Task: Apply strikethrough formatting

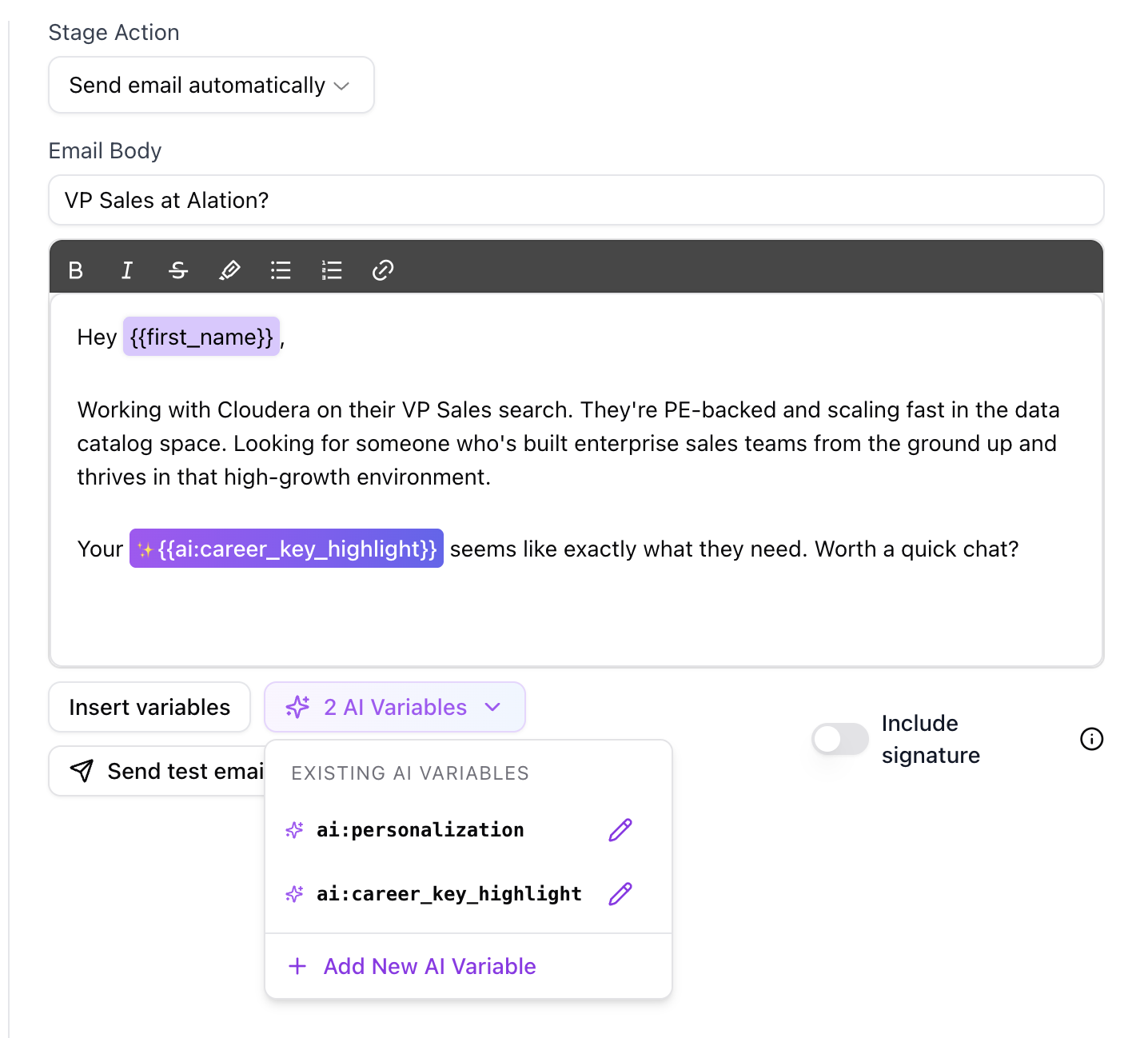Action: point(178,270)
